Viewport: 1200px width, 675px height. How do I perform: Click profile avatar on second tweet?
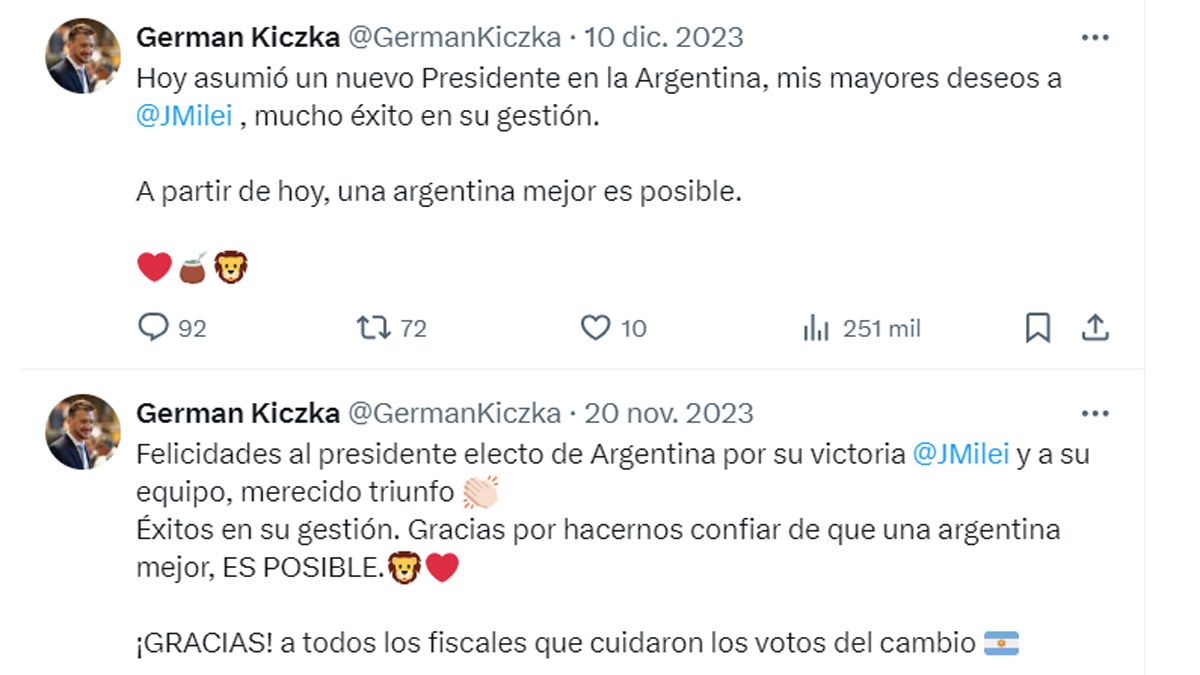click(83, 431)
